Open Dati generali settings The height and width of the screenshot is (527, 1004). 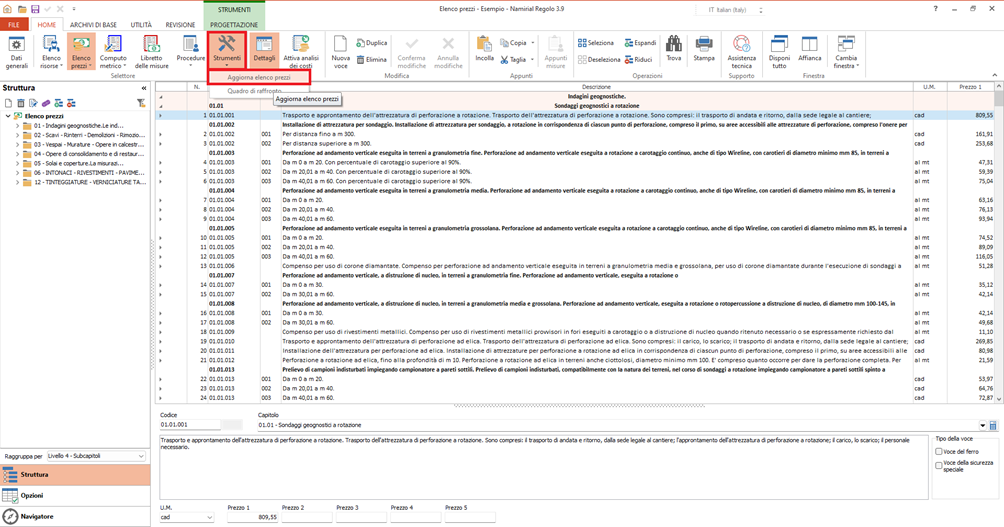pyautogui.click(x=16, y=52)
